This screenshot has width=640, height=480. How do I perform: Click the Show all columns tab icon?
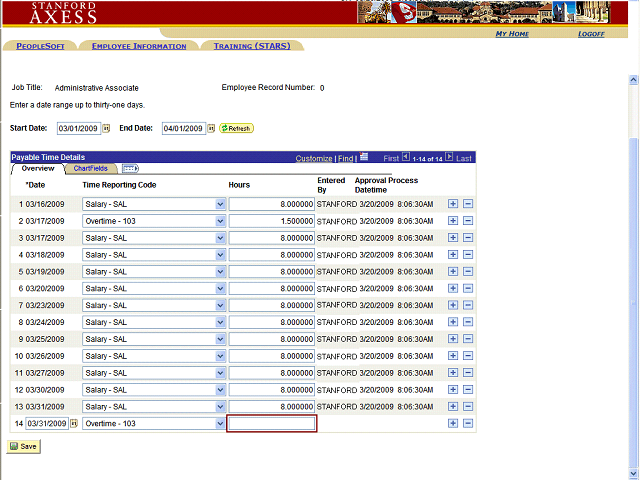130,168
